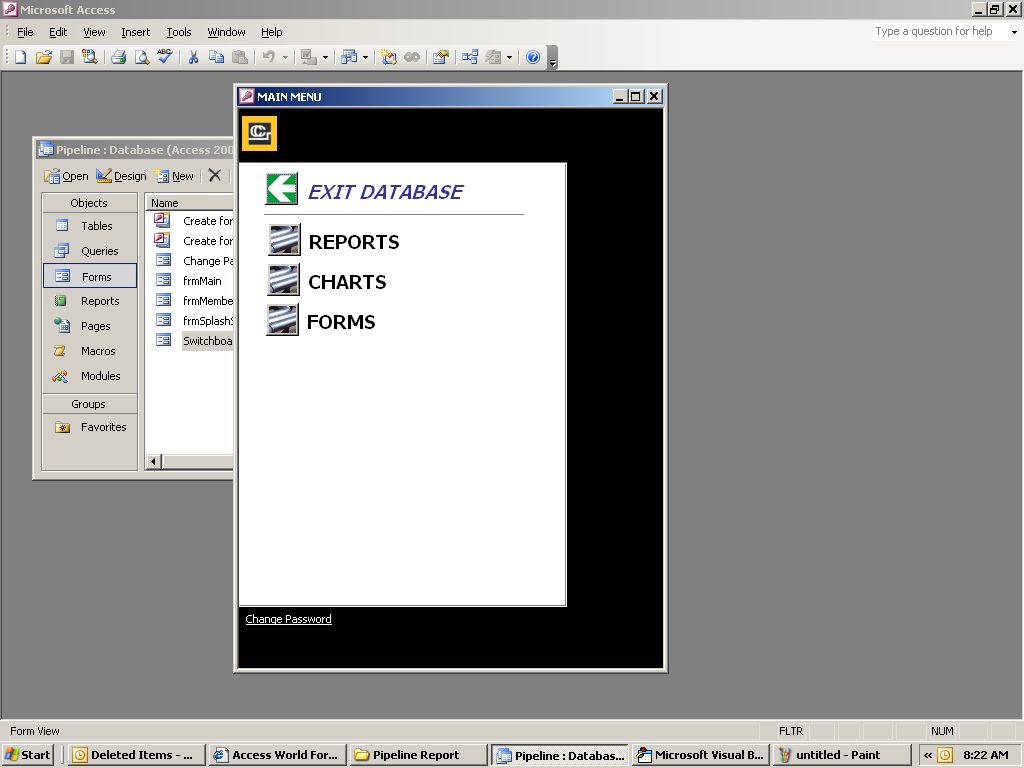
Task: Click the REPORTS switchboard button
Action: tap(284, 240)
